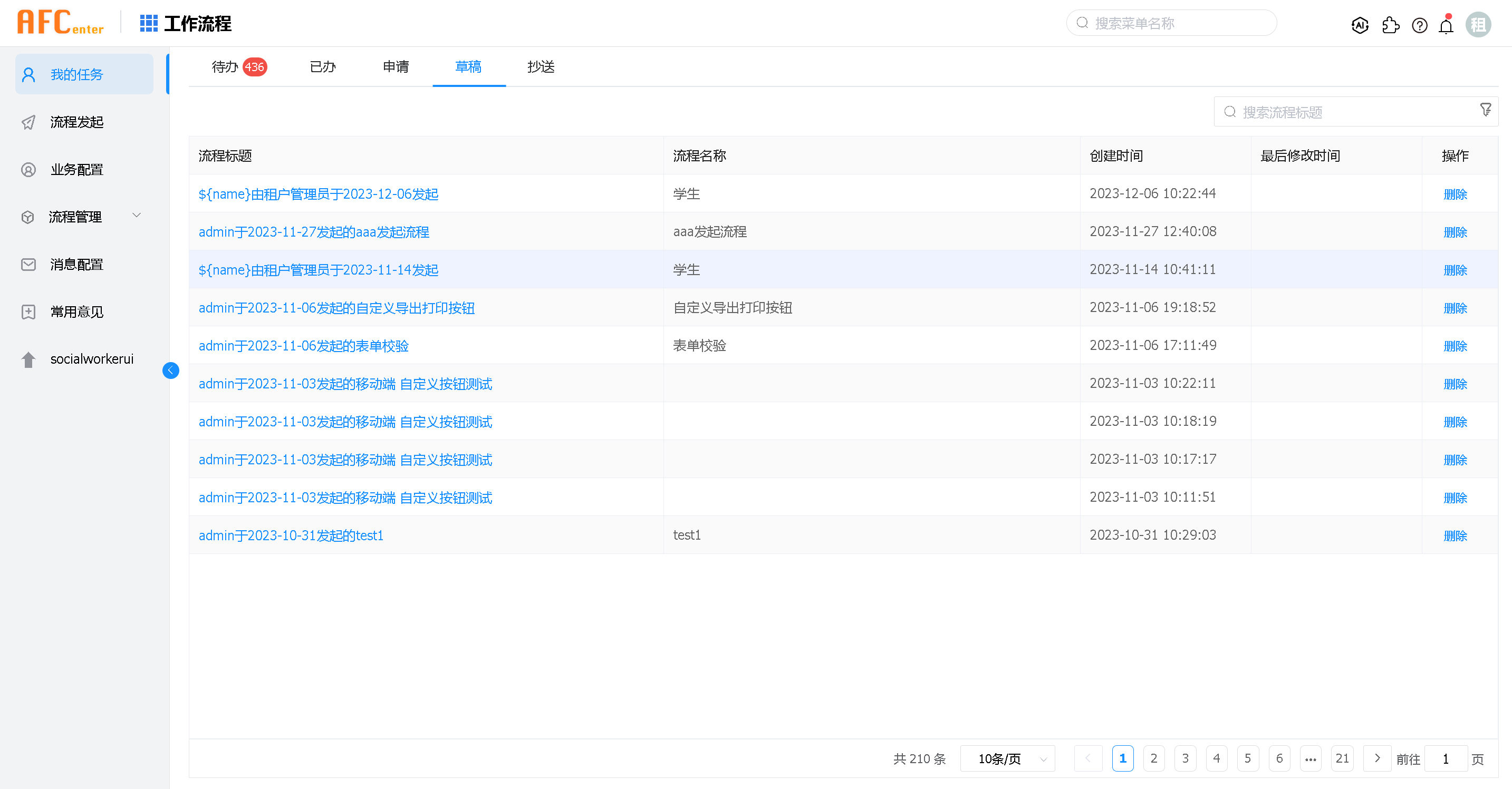Open the 10条/页 page size dropdown
The height and width of the screenshot is (789, 1512).
[x=1007, y=758]
